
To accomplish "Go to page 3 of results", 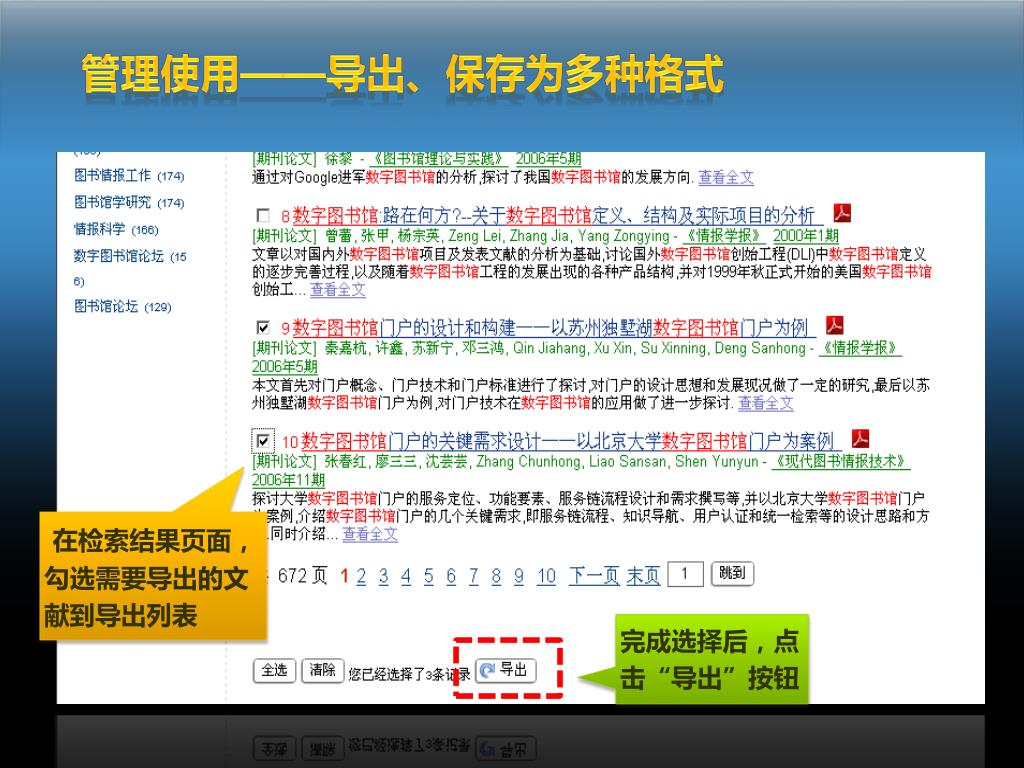I will pos(383,576).
